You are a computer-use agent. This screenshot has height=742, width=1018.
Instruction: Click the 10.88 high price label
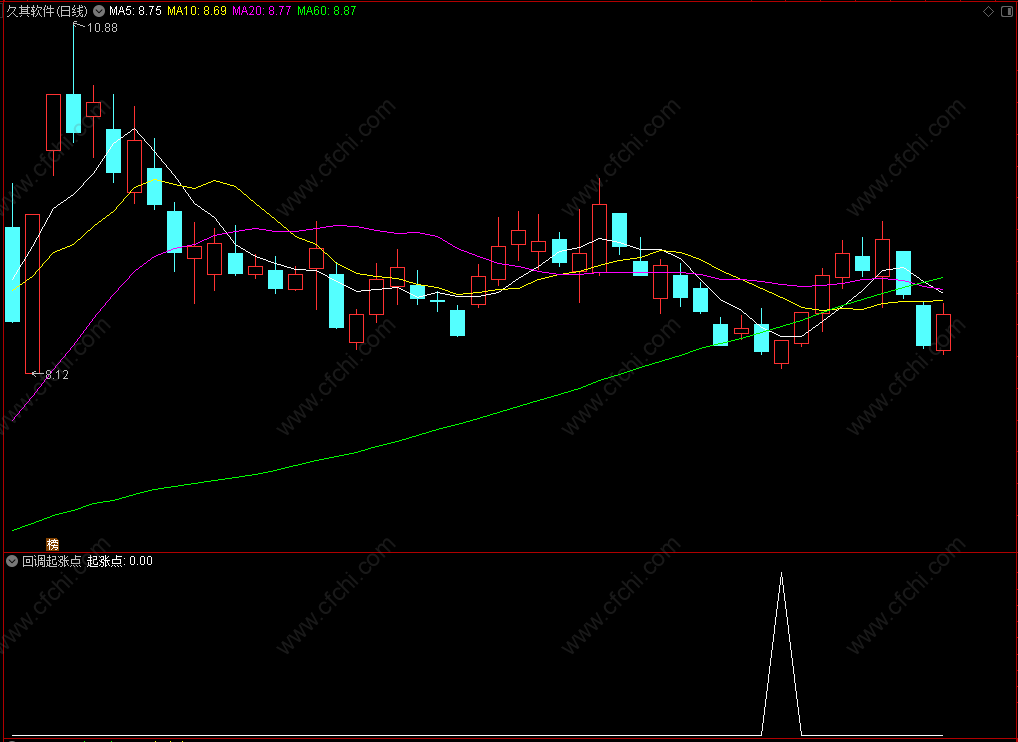click(x=102, y=28)
